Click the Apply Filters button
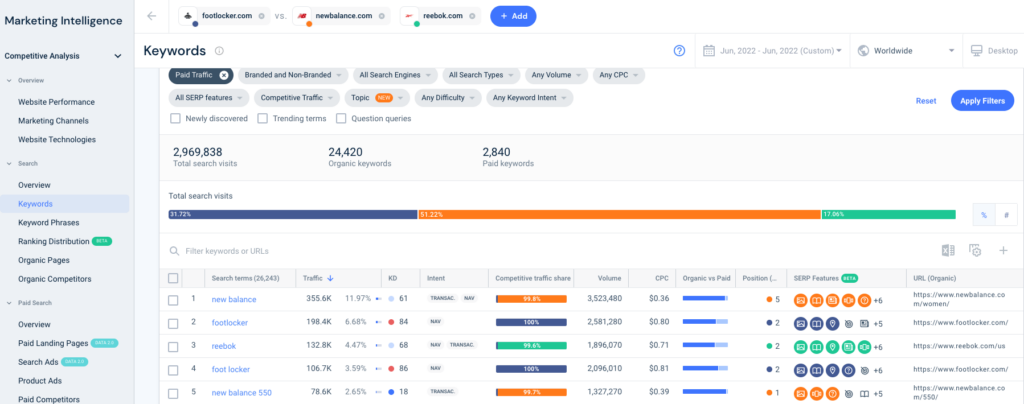The image size is (1024, 404). [x=982, y=100]
